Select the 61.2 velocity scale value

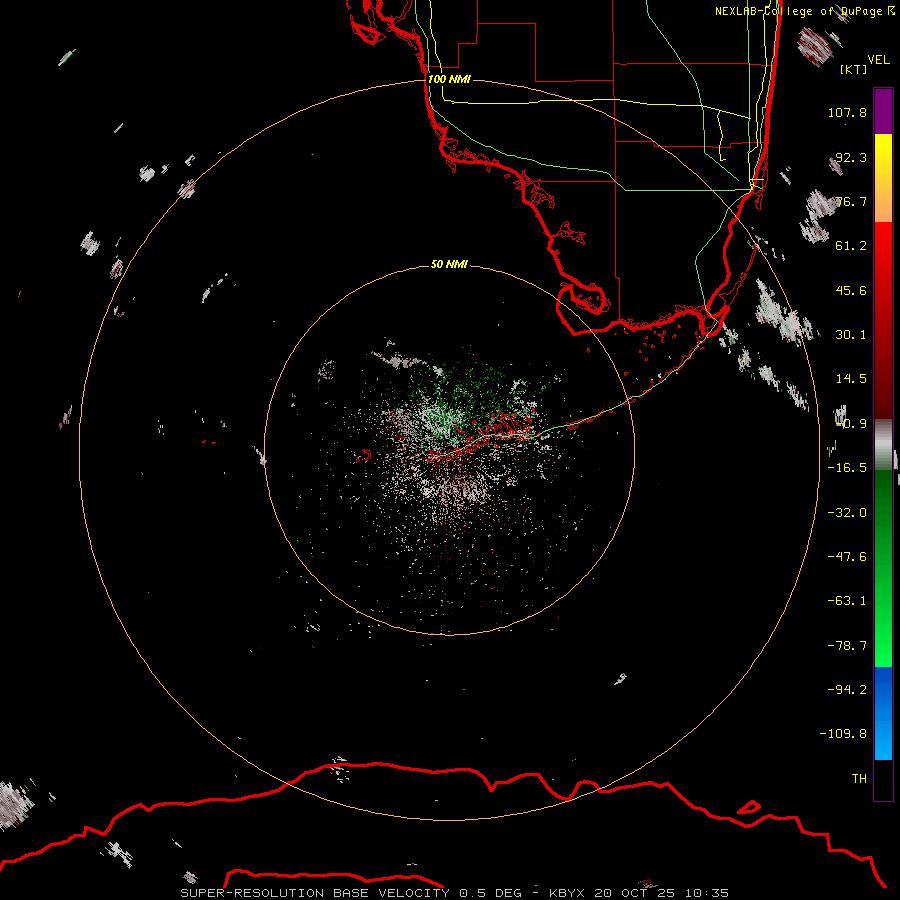[x=851, y=246]
